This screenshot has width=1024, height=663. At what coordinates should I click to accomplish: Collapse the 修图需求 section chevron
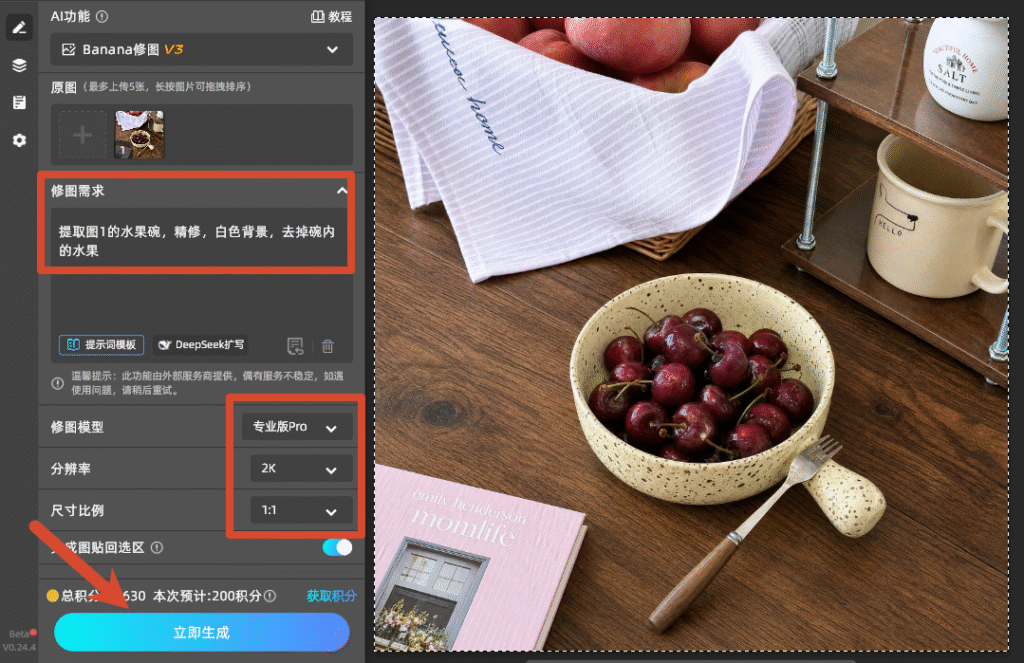pos(342,191)
